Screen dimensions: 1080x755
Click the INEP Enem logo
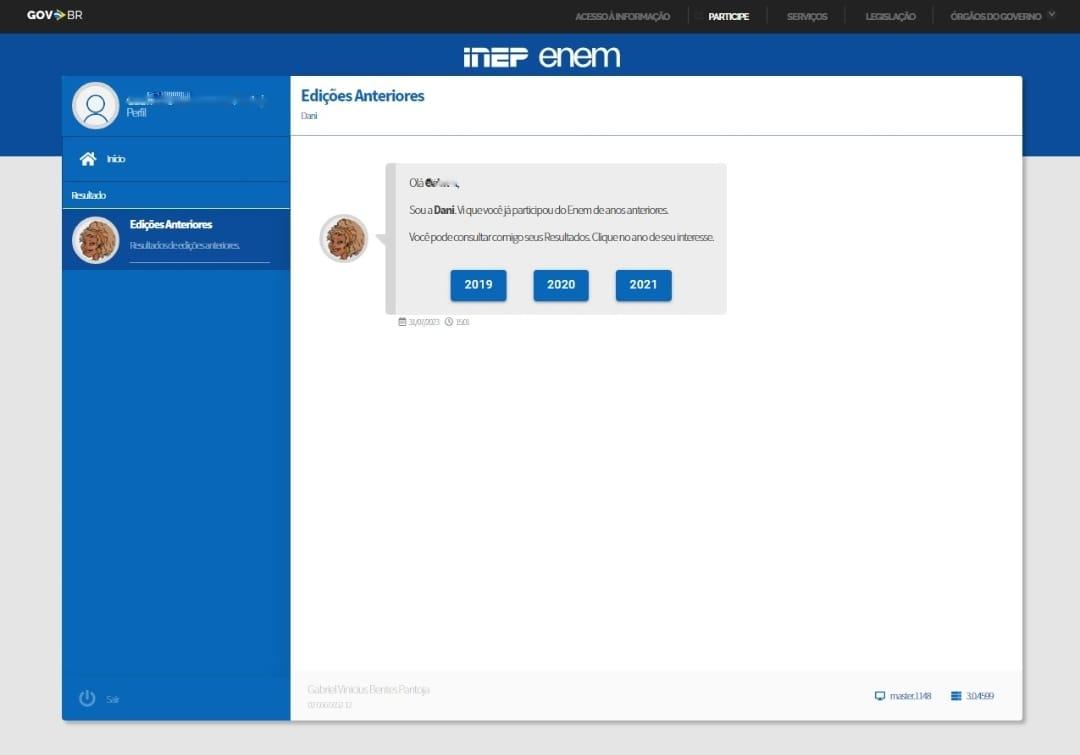click(541, 57)
